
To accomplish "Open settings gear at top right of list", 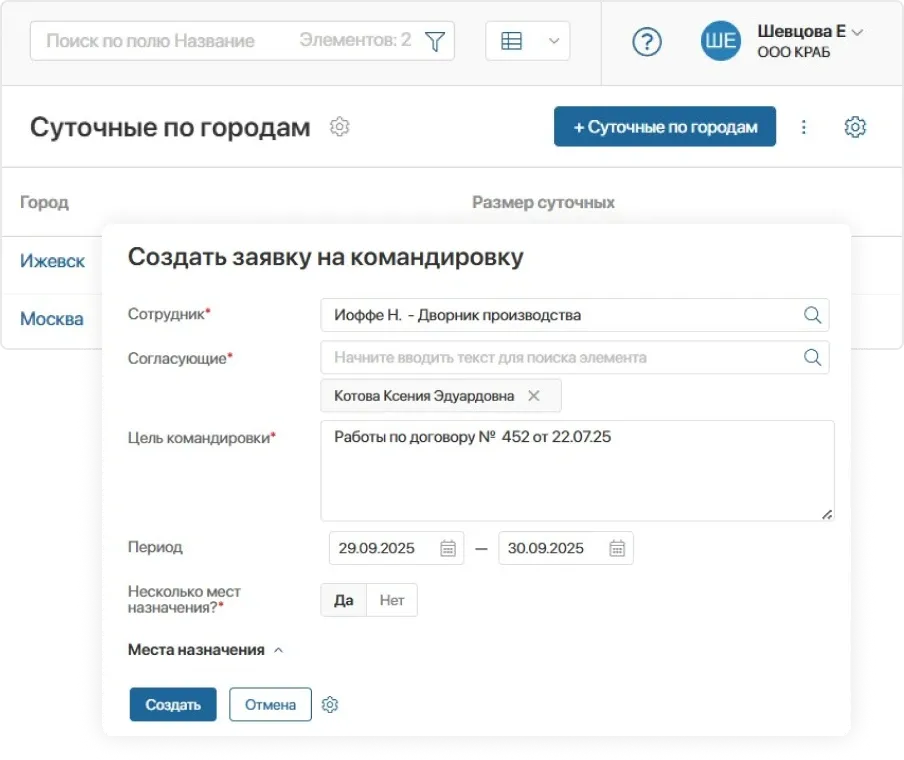I will tap(855, 127).
